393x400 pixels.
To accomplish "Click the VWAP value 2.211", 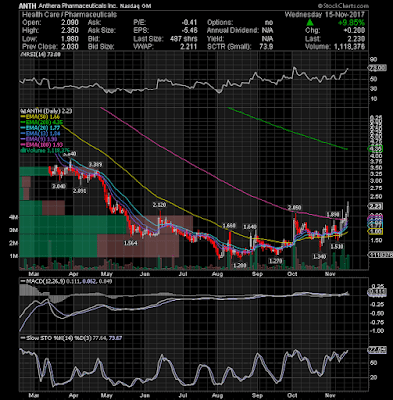I will coord(188,47).
